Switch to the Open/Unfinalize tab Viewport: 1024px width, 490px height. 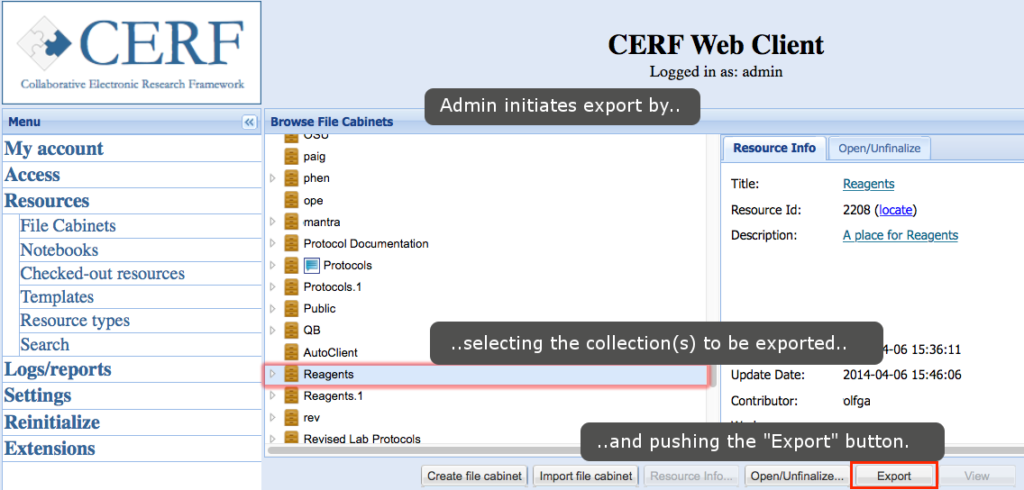click(879, 148)
